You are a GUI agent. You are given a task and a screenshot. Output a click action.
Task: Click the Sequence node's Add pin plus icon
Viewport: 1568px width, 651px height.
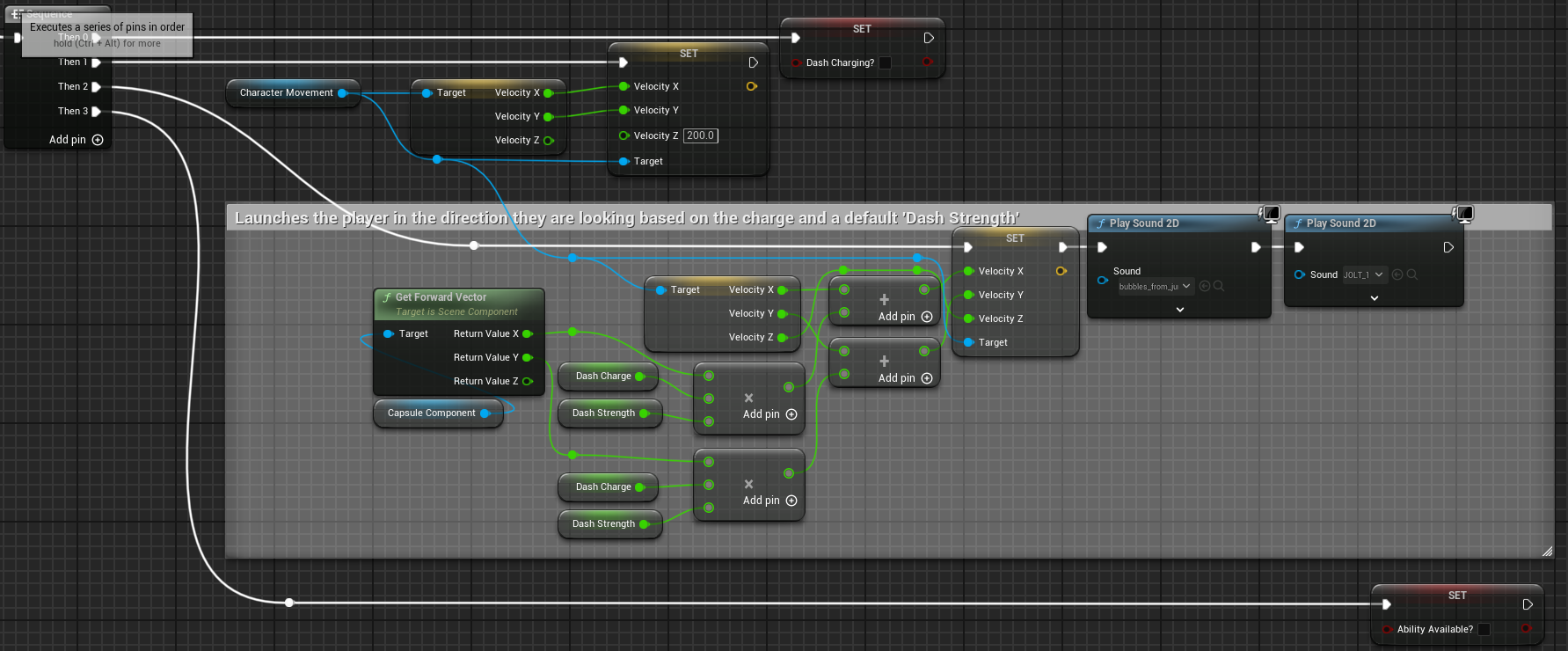(98, 140)
